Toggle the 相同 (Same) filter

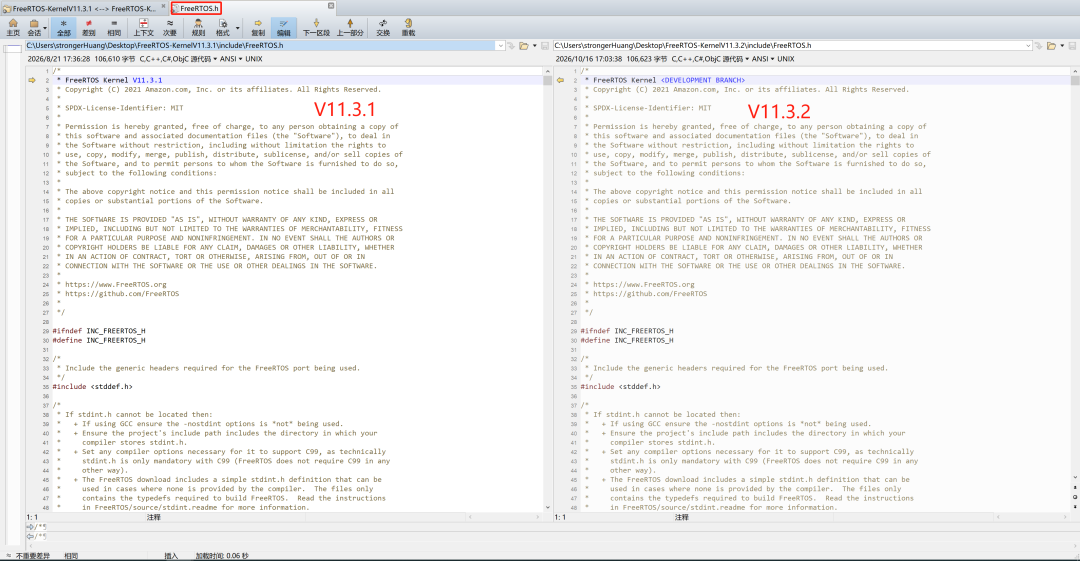coord(114,28)
